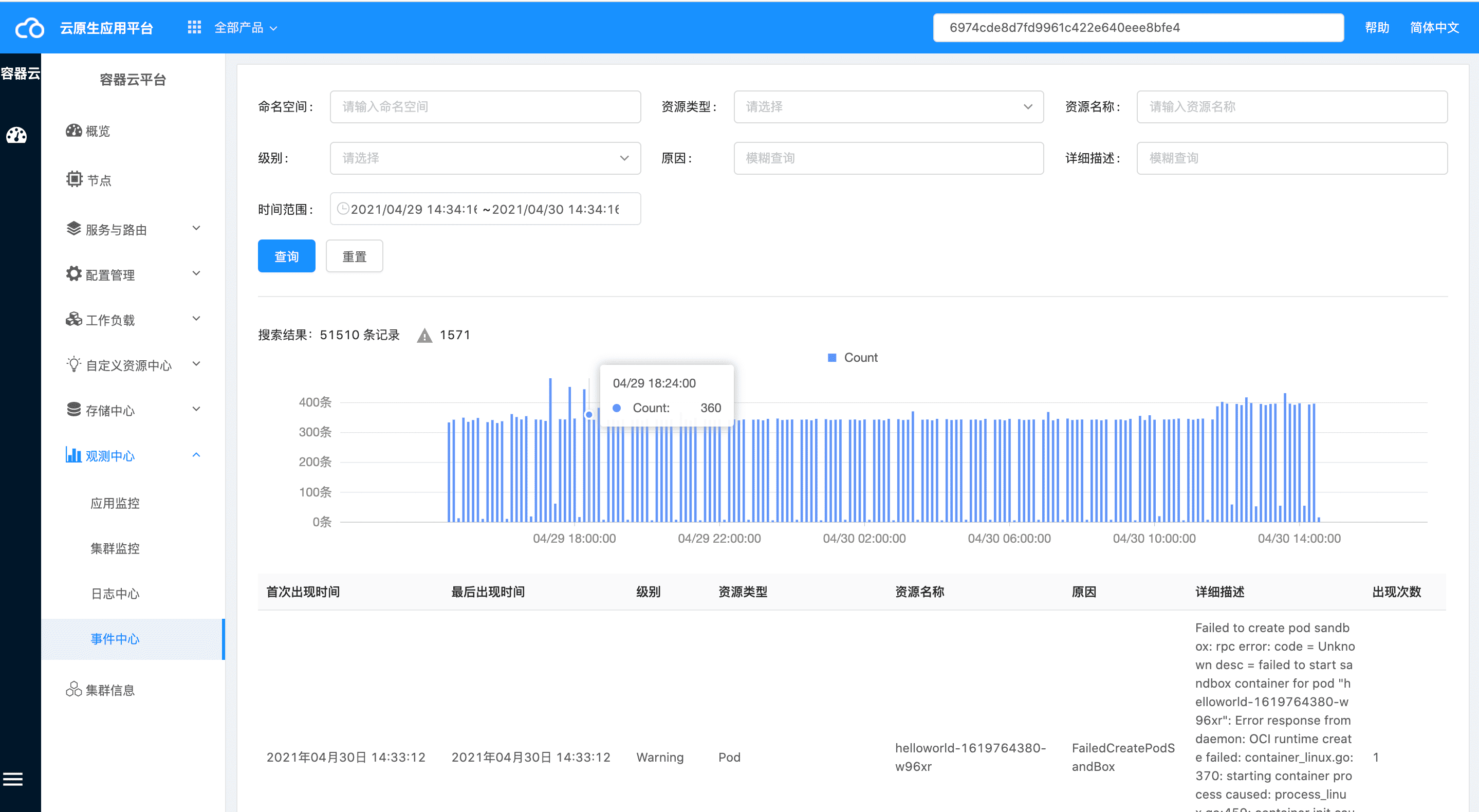Click the 集群信息 cluster icon
Image resolution: width=1479 pixels, height=812 pixels.
pos(74,689)
